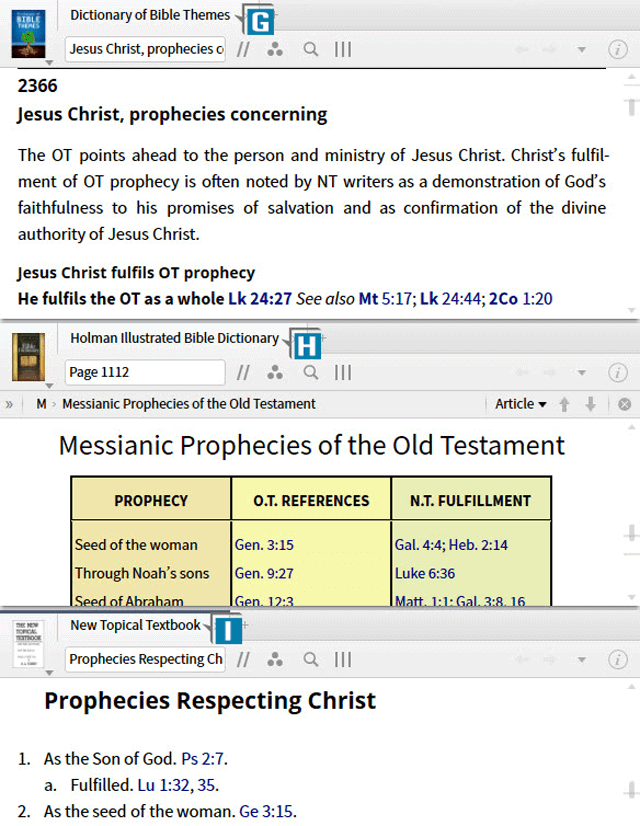Go to next article in Holman dictionary
Screen dimensions: 640x826
click(590, 404)
